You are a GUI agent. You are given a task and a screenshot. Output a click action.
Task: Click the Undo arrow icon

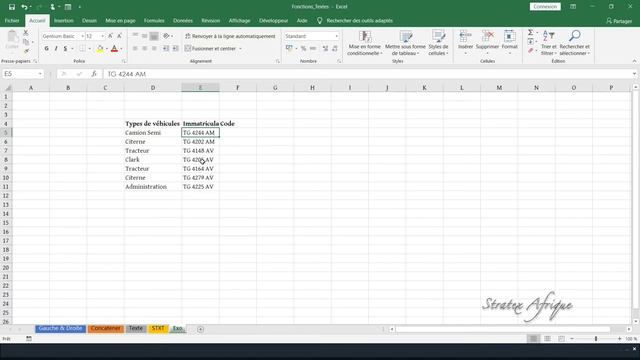point(24,7)
